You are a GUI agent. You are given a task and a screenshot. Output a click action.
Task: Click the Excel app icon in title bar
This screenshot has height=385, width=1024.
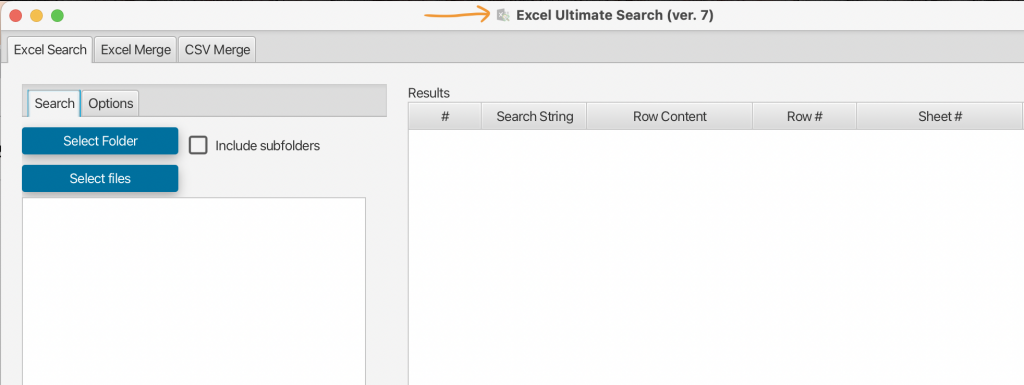pos(503,15)
